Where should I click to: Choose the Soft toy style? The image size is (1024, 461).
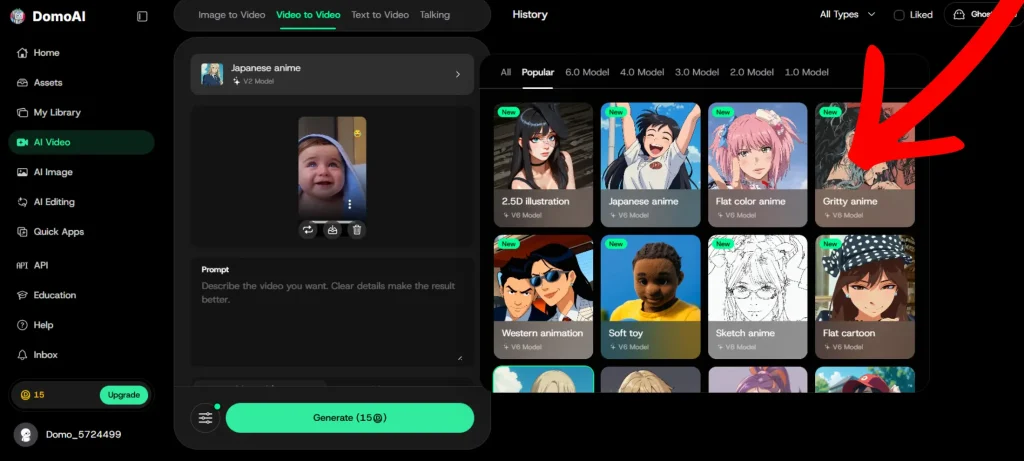click(x=650, y=297)
